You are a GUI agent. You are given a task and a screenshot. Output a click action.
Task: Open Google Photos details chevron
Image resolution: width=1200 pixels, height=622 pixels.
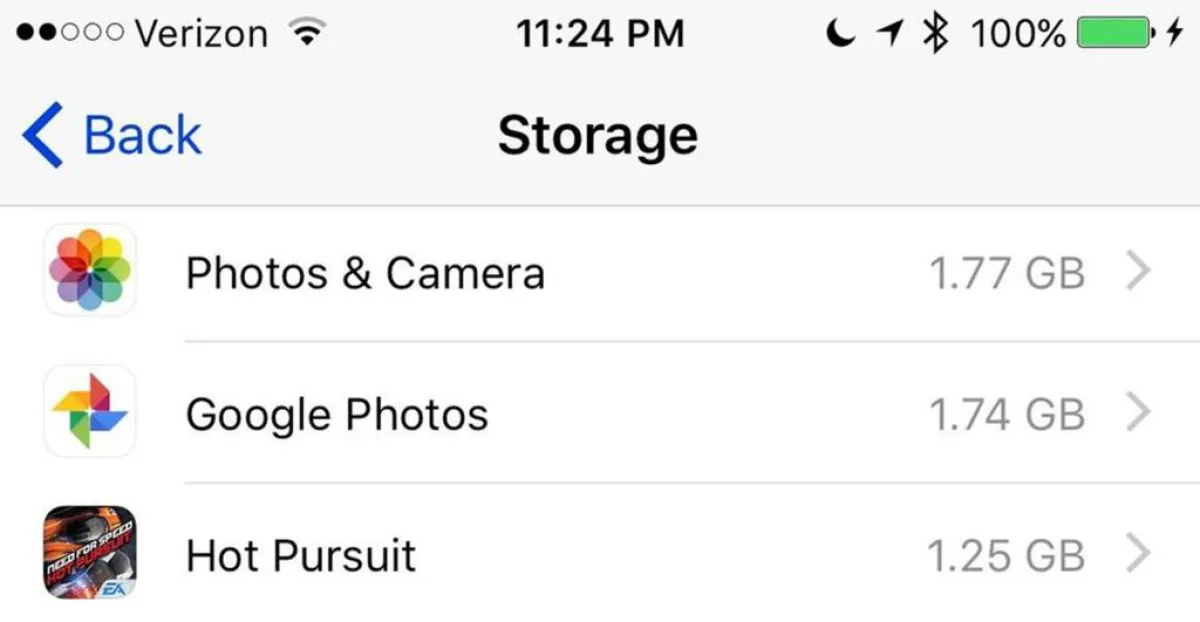coord(1138,413)
